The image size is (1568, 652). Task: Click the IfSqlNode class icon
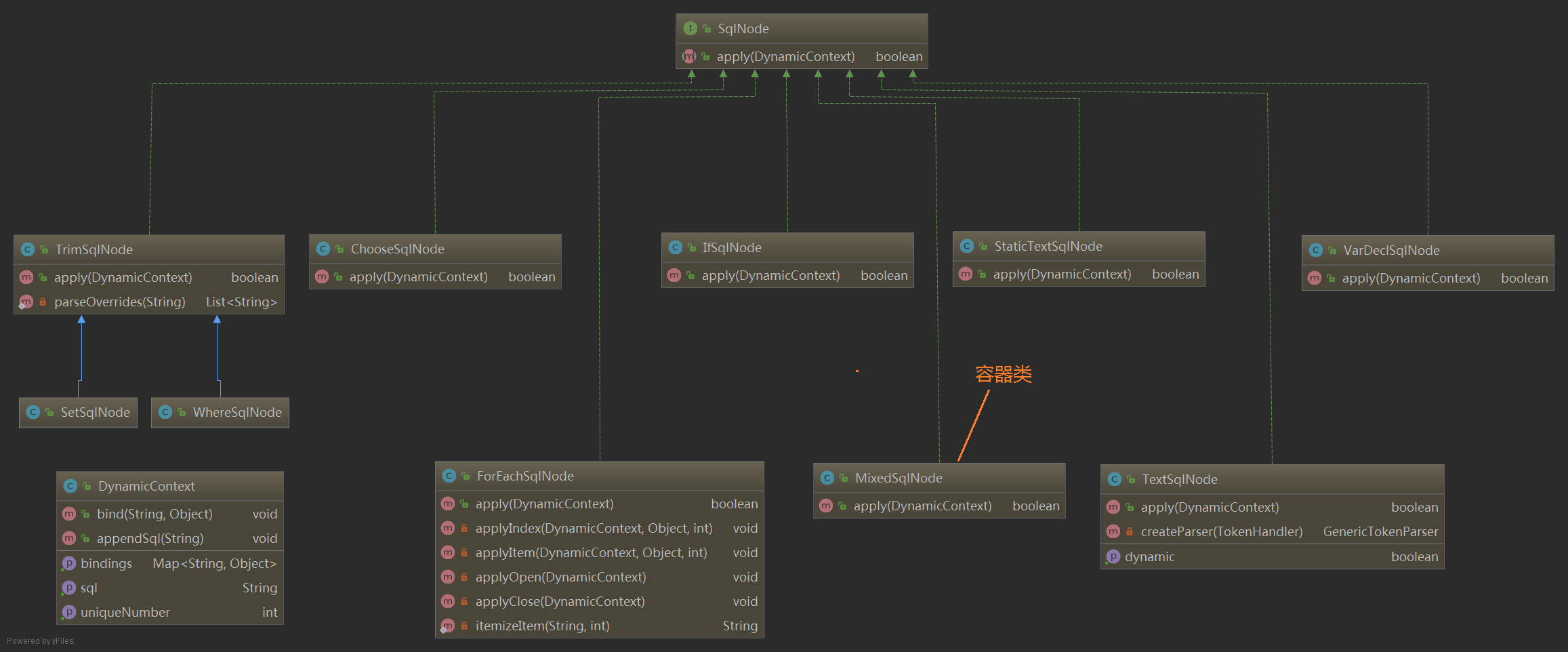676,247
